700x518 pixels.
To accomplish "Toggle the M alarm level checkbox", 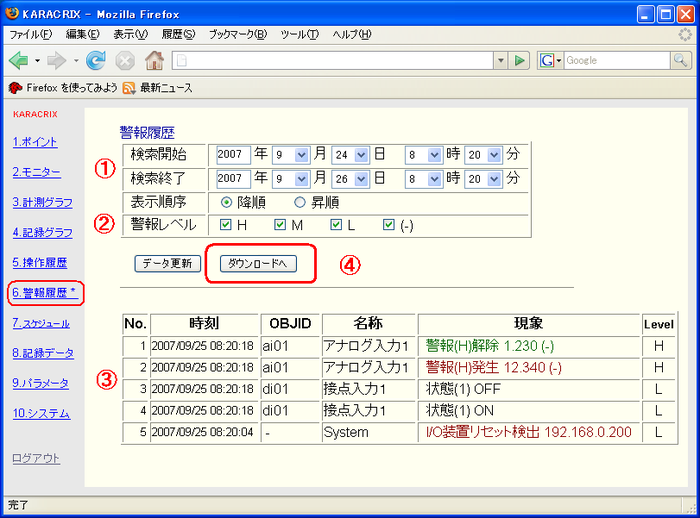I will (281, 224).
